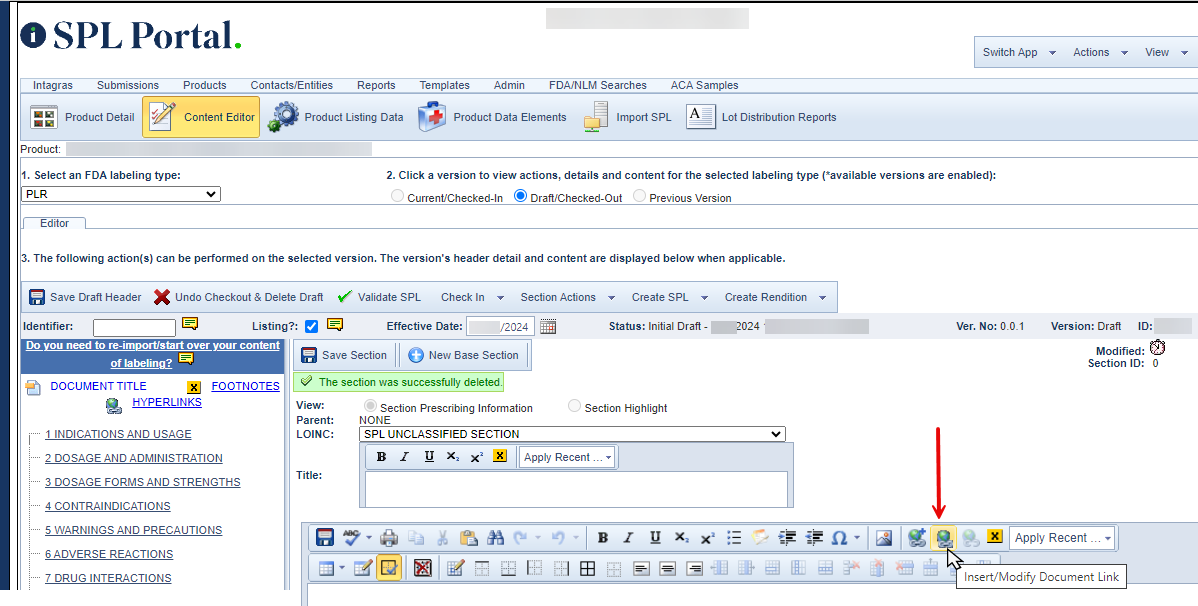This screenshot has width=1198, height=606.
Task: Select 1 INDICATIONS AND USAGE section
Action: click(118, 434)
